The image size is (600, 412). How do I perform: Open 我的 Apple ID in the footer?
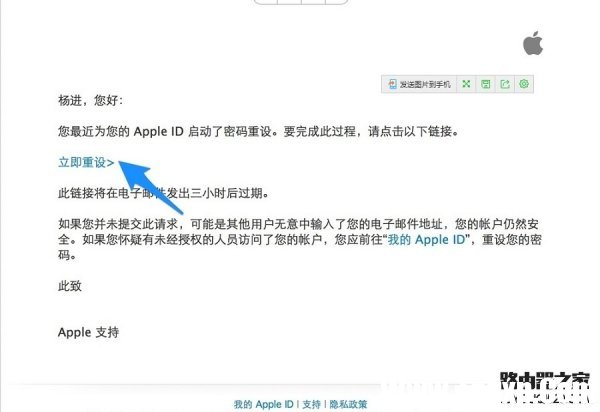(264, 404)
